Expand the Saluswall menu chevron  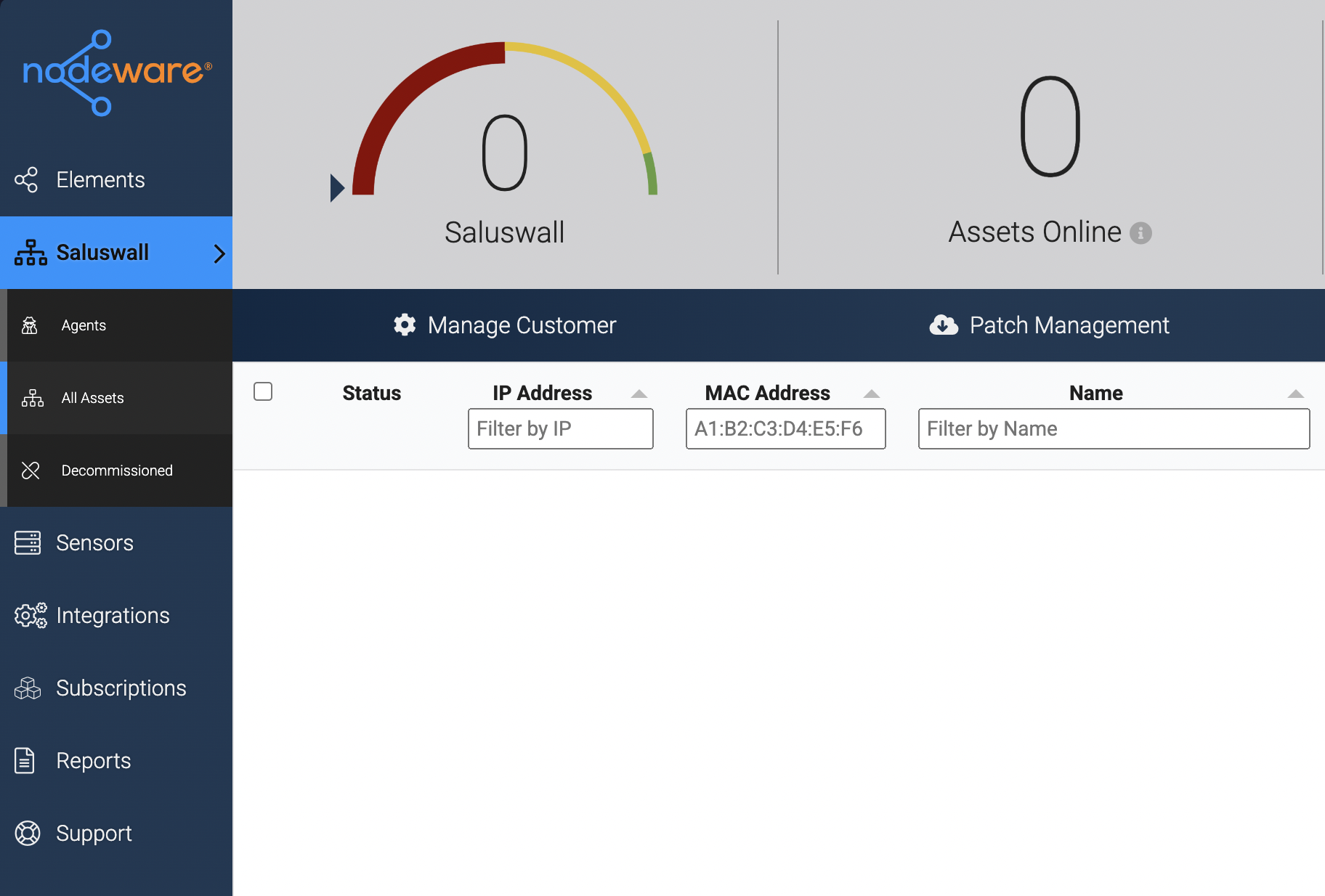pyautogui.click(x=219, y=253)
